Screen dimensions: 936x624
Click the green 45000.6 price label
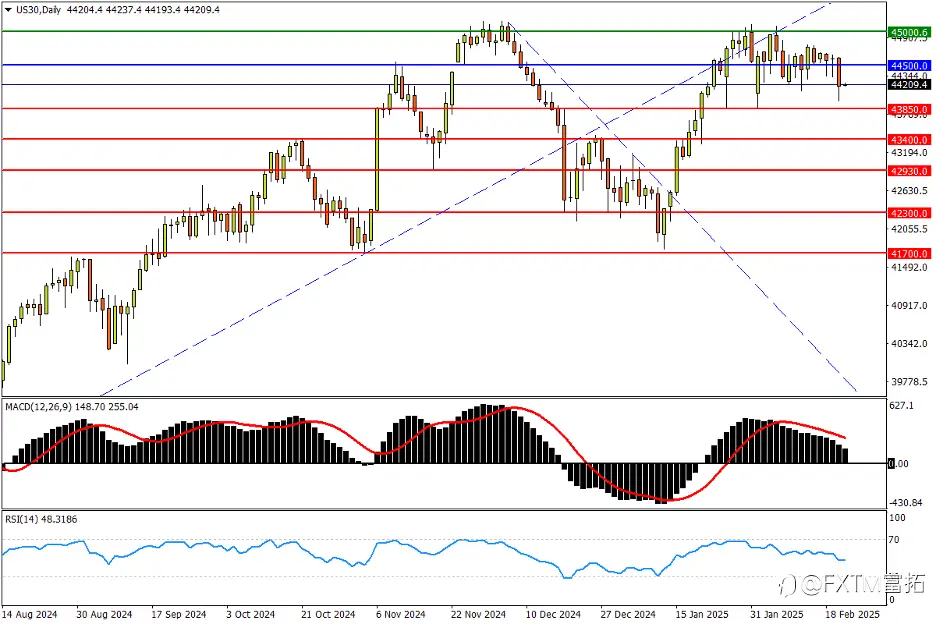[909, 32]
